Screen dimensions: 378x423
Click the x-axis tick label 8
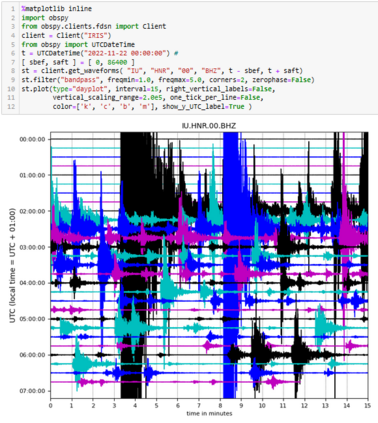(220, 406)
